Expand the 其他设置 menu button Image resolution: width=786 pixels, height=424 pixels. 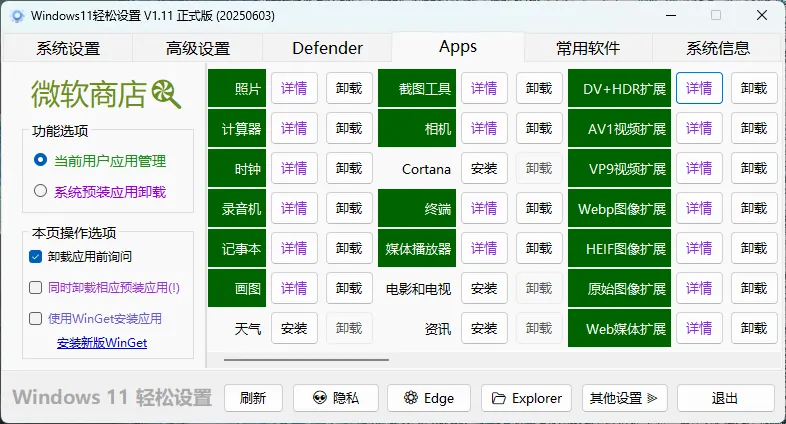coord(624,398)
